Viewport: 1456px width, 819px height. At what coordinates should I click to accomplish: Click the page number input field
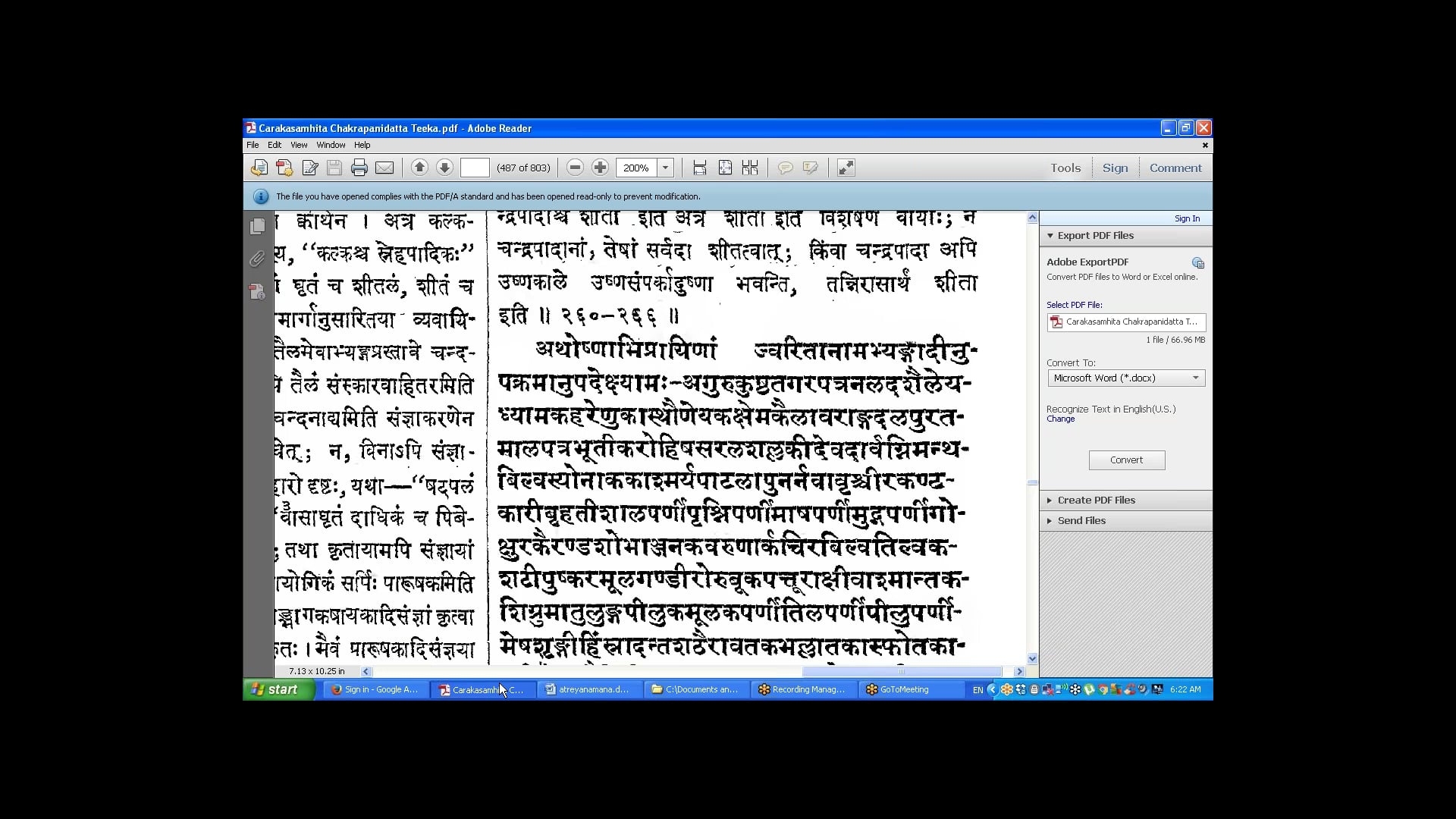[x=475, y=168]
